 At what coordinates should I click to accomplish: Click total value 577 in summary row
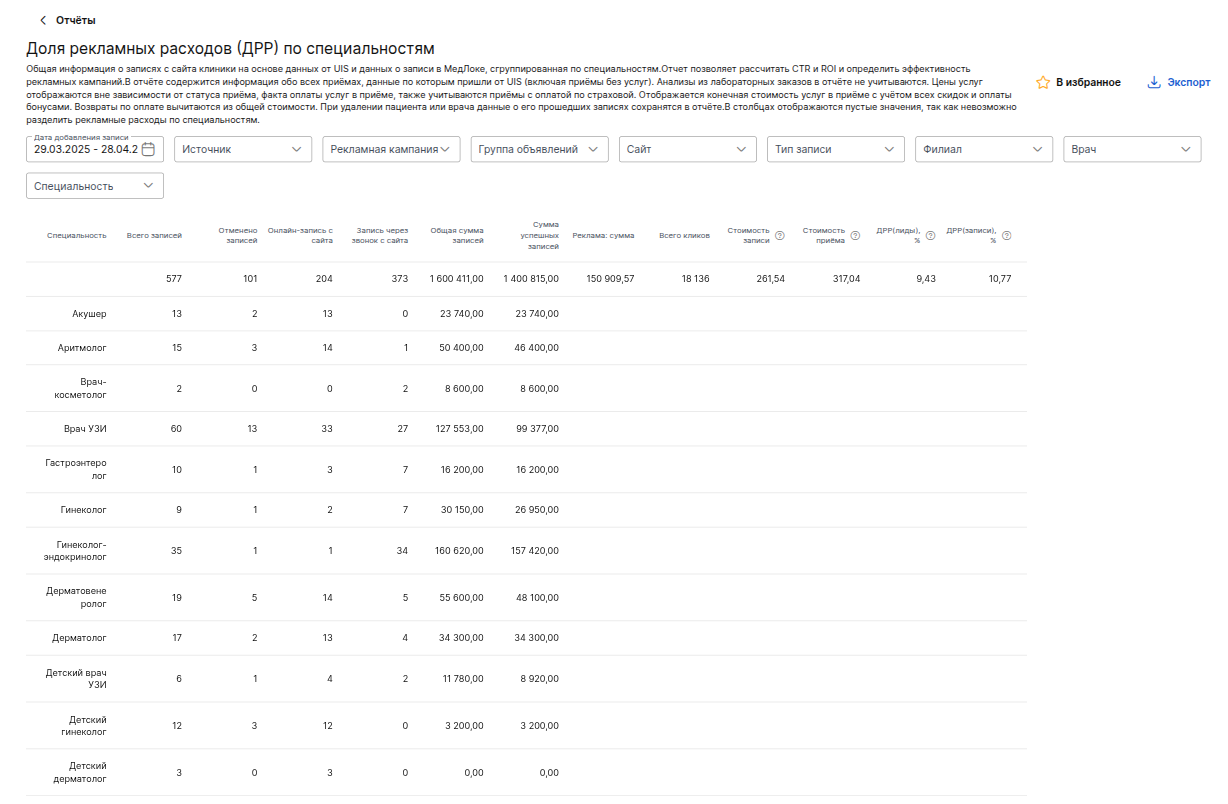pyautogui.click(x=174, y=279)
